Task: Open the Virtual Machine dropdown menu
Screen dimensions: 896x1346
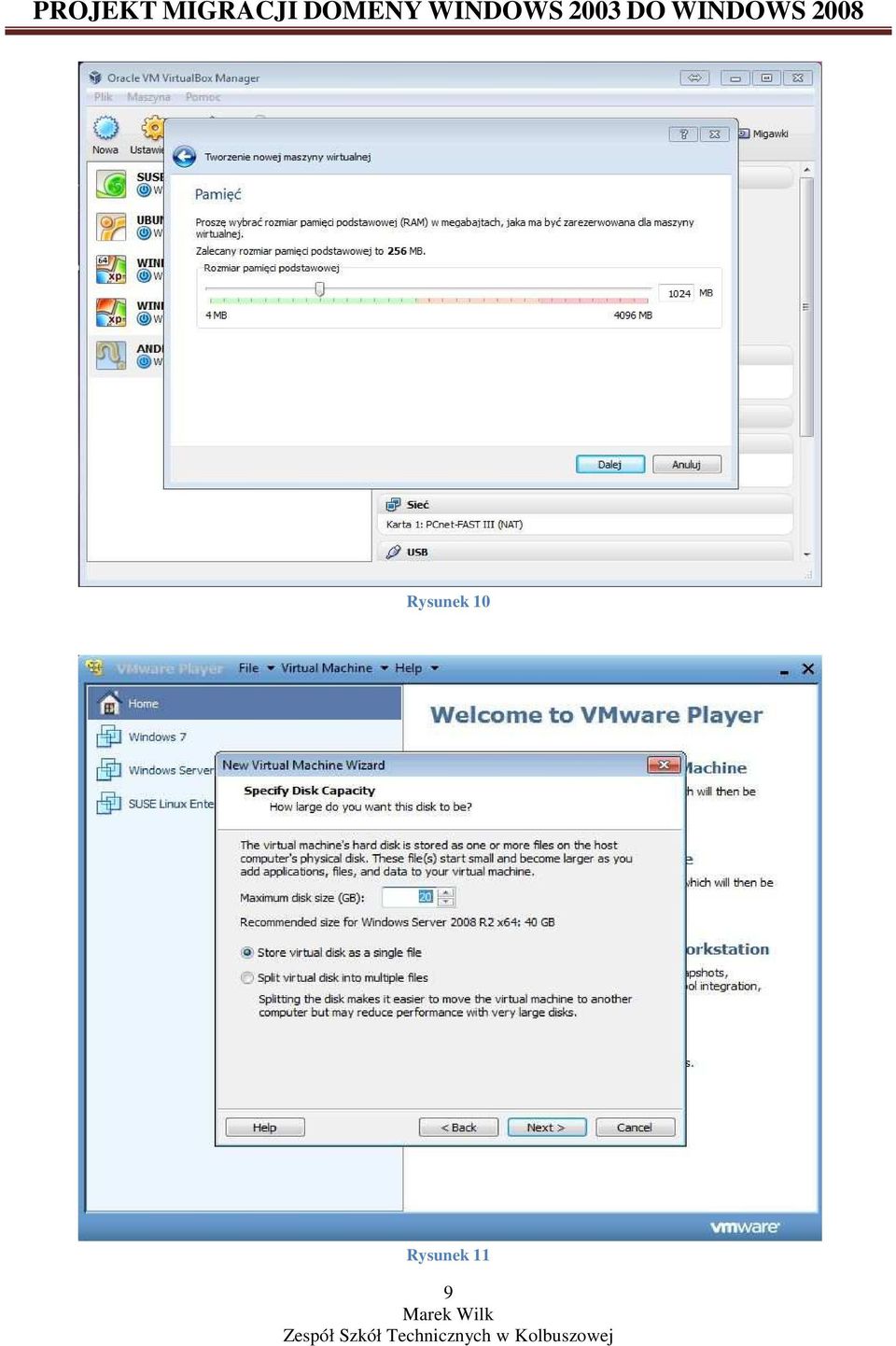Action: [x=334, y=667]
